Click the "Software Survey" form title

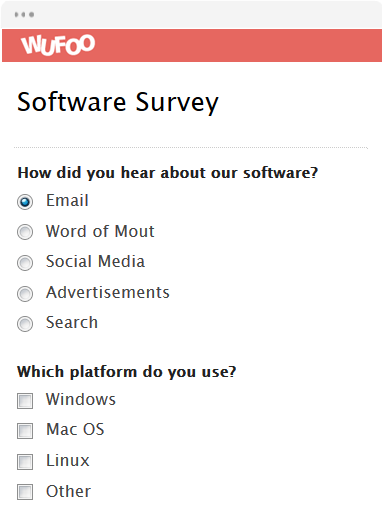(118, 102)
